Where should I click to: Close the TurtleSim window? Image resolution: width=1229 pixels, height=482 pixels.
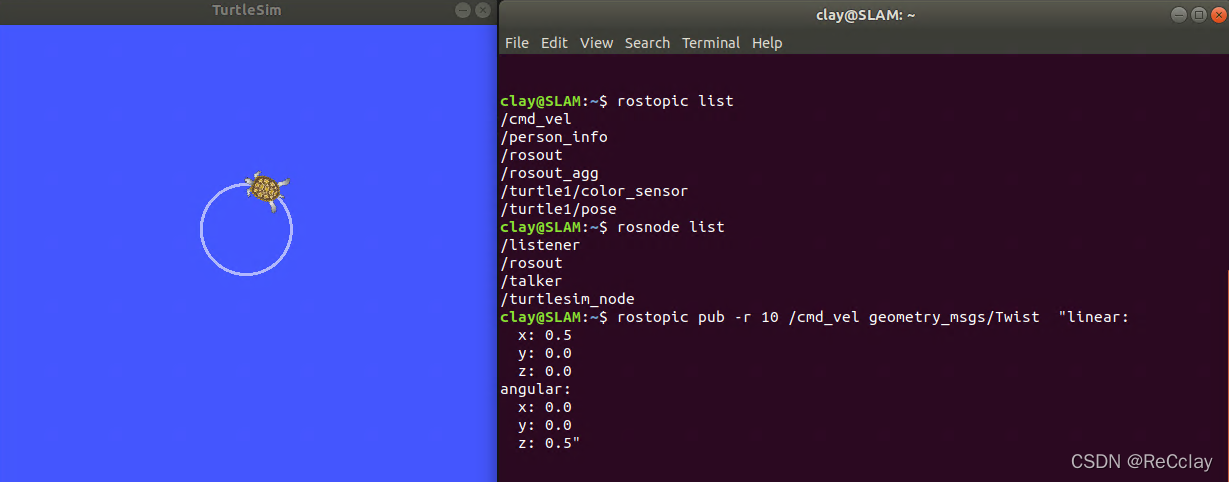coord(484,10)
